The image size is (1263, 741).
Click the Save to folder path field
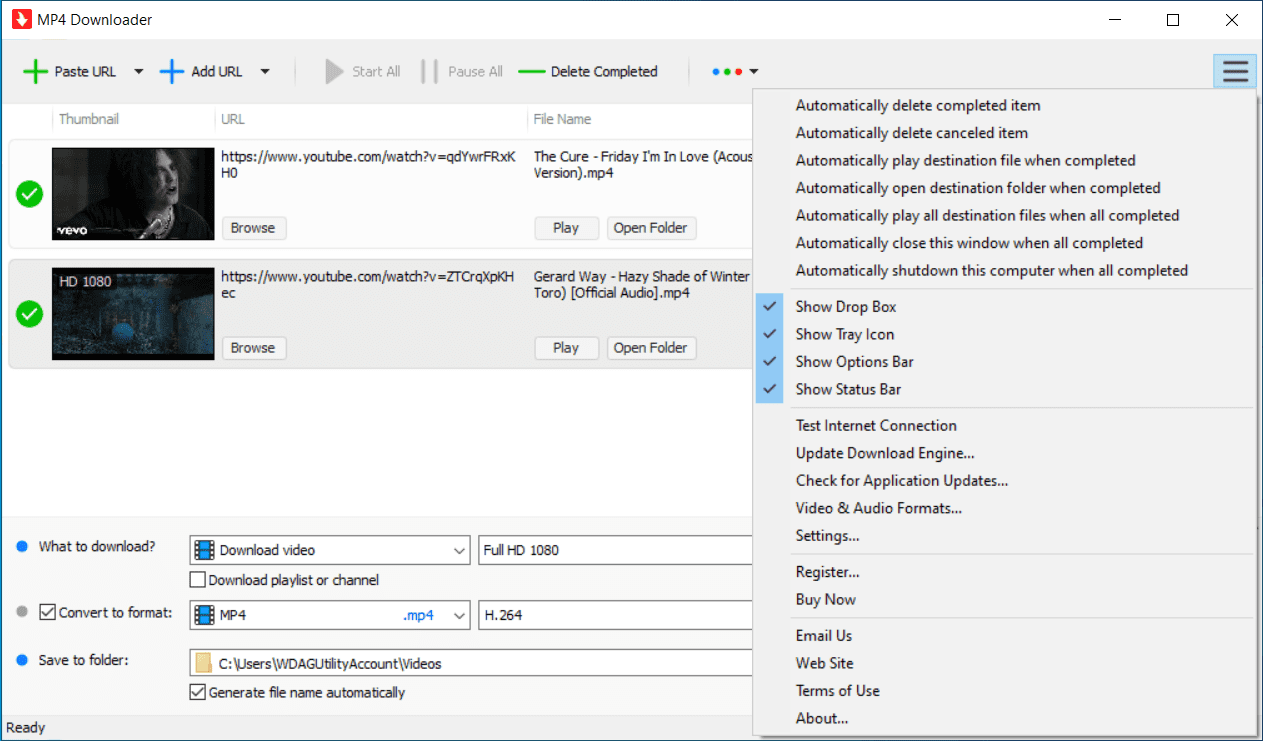(471, 663)
